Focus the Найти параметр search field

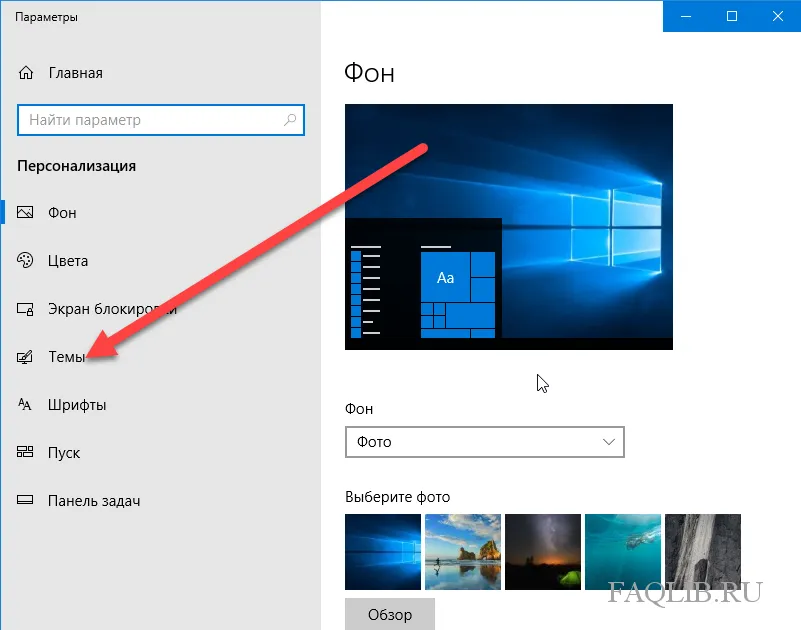[161, 120]
